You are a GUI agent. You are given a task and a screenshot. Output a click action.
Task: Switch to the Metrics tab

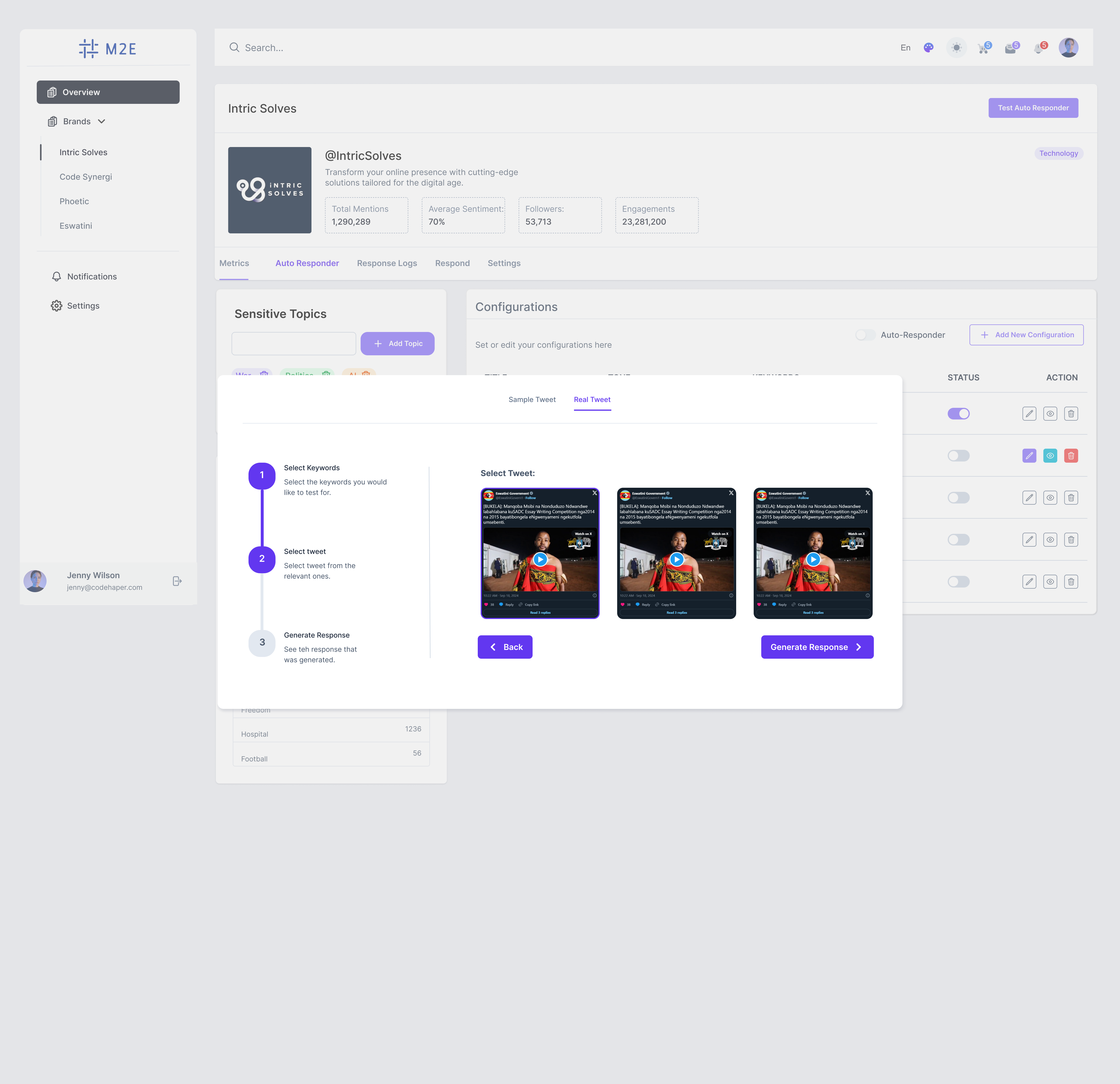234,263
